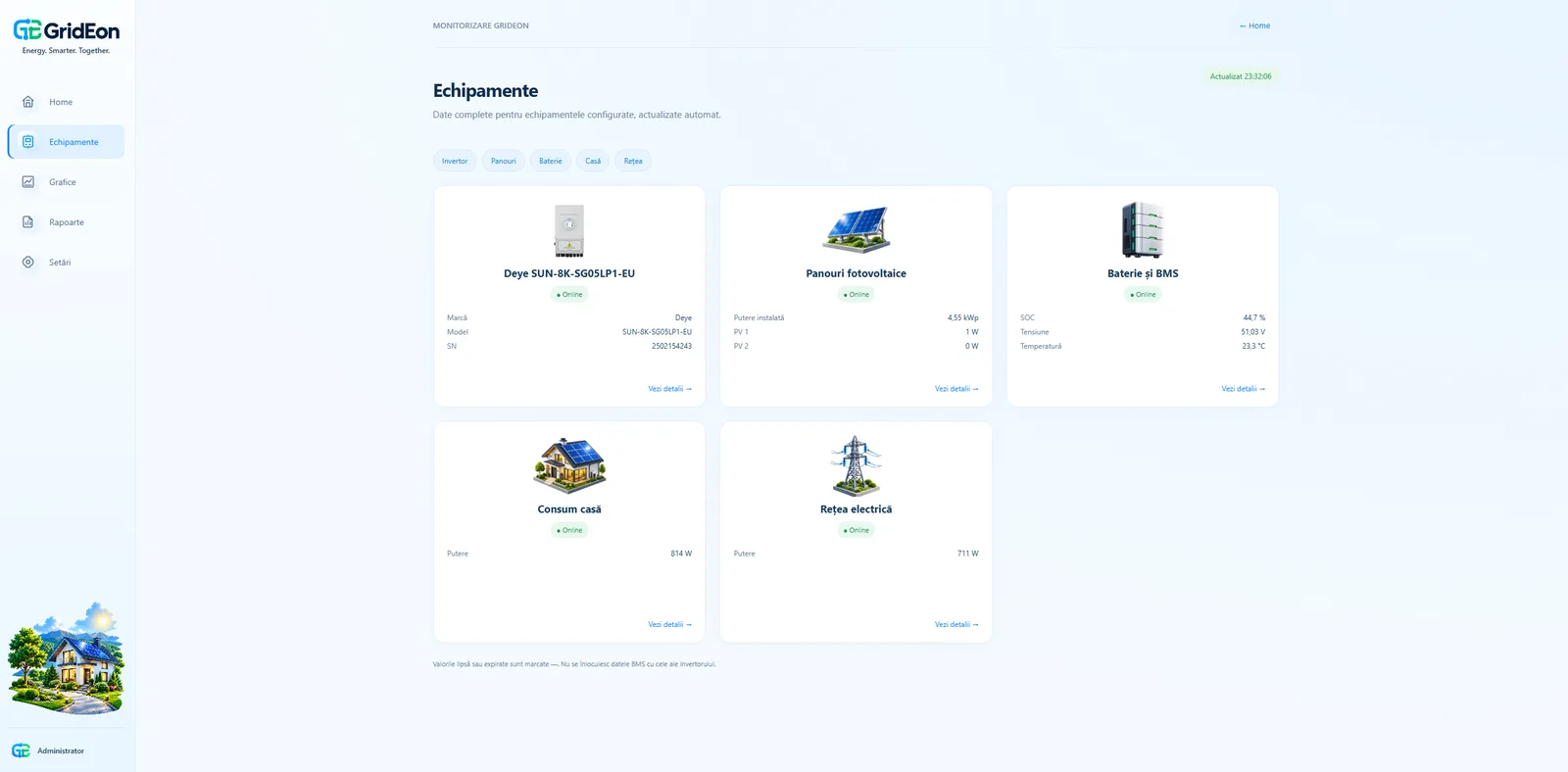The width and height of the screenshot is (1568, 772).
Task: Choose the Casă filter chip
Action: (593, 161)
